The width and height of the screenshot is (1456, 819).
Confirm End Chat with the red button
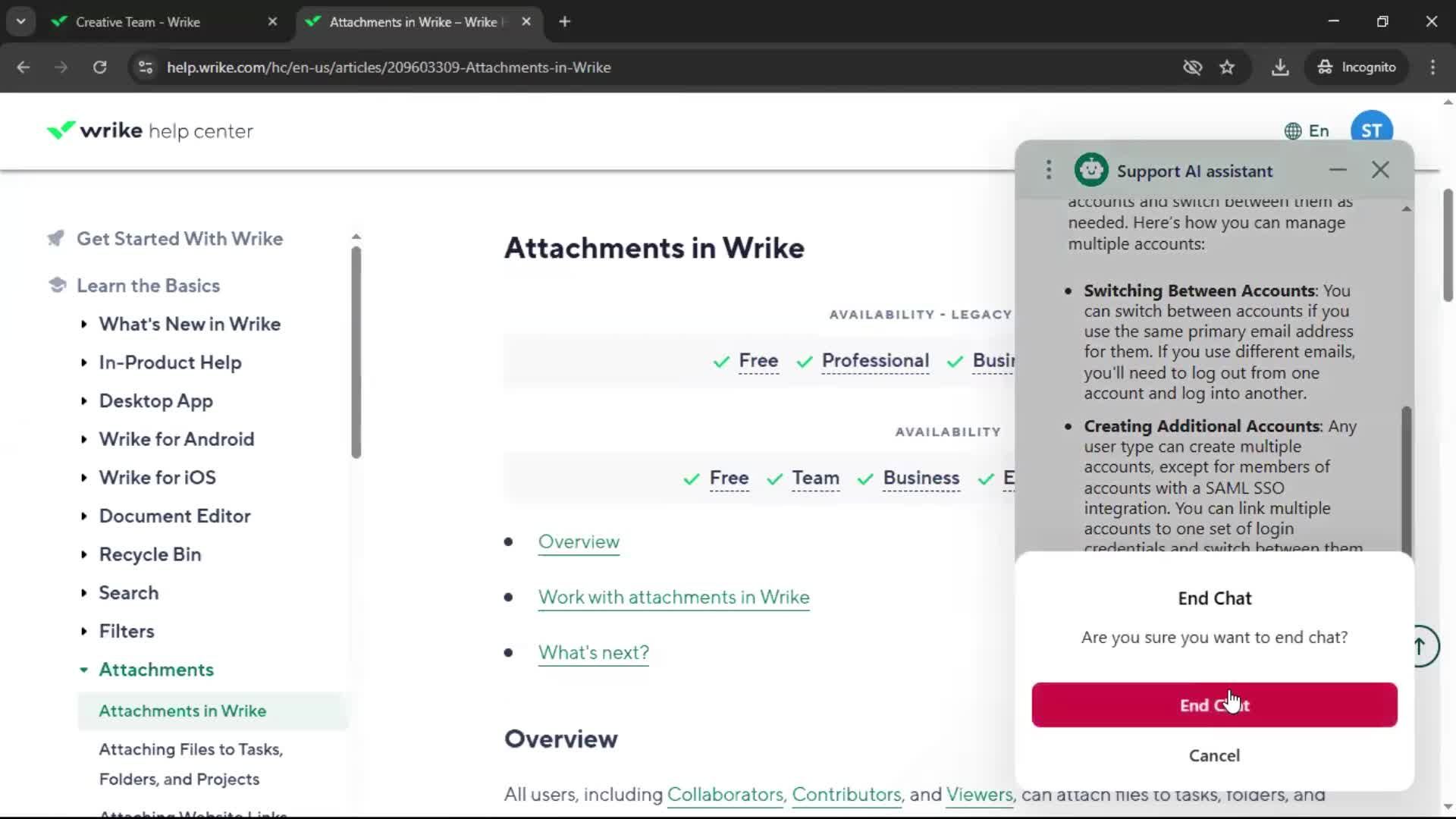(x=1214, y=704)
